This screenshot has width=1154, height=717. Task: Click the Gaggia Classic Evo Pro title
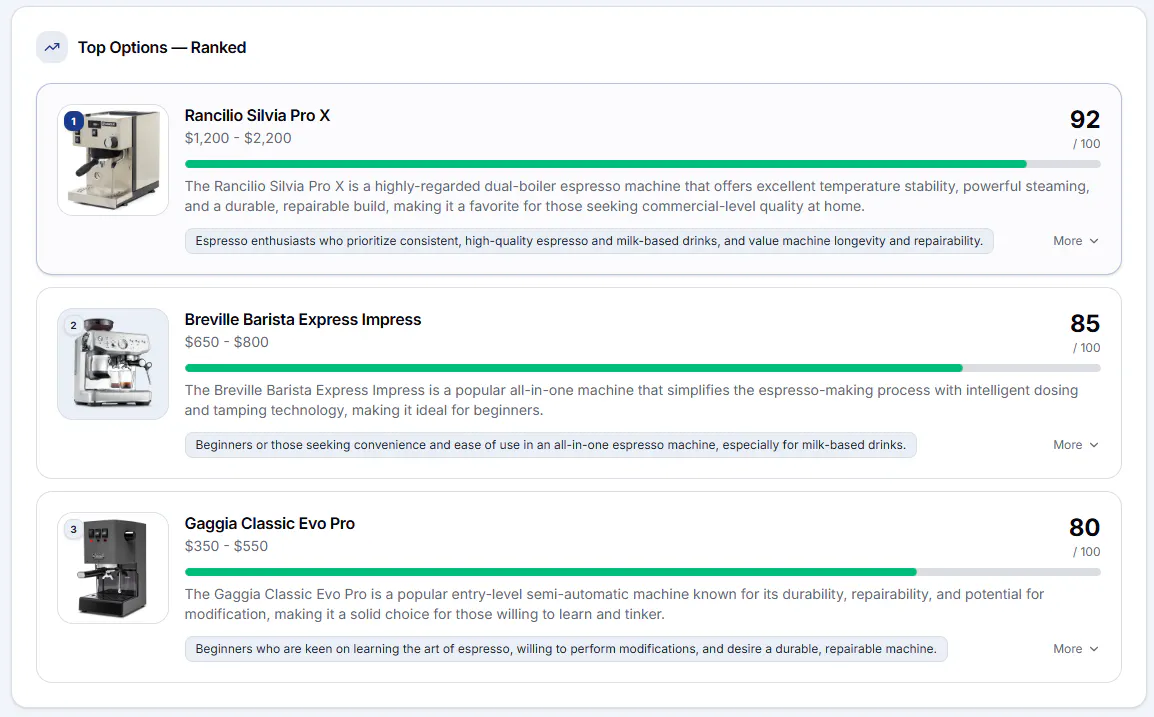click(x=269, y=523)
